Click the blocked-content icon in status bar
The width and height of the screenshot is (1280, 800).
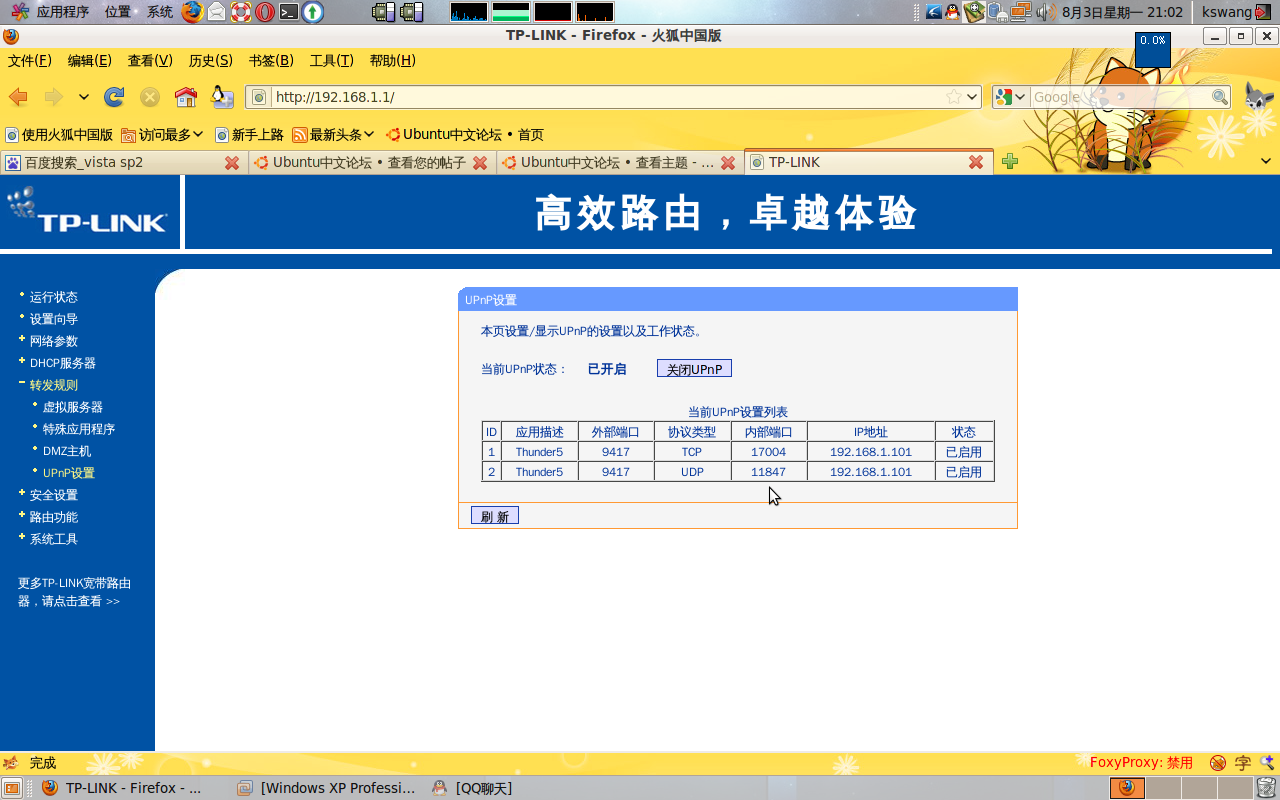click(1217, 763)
